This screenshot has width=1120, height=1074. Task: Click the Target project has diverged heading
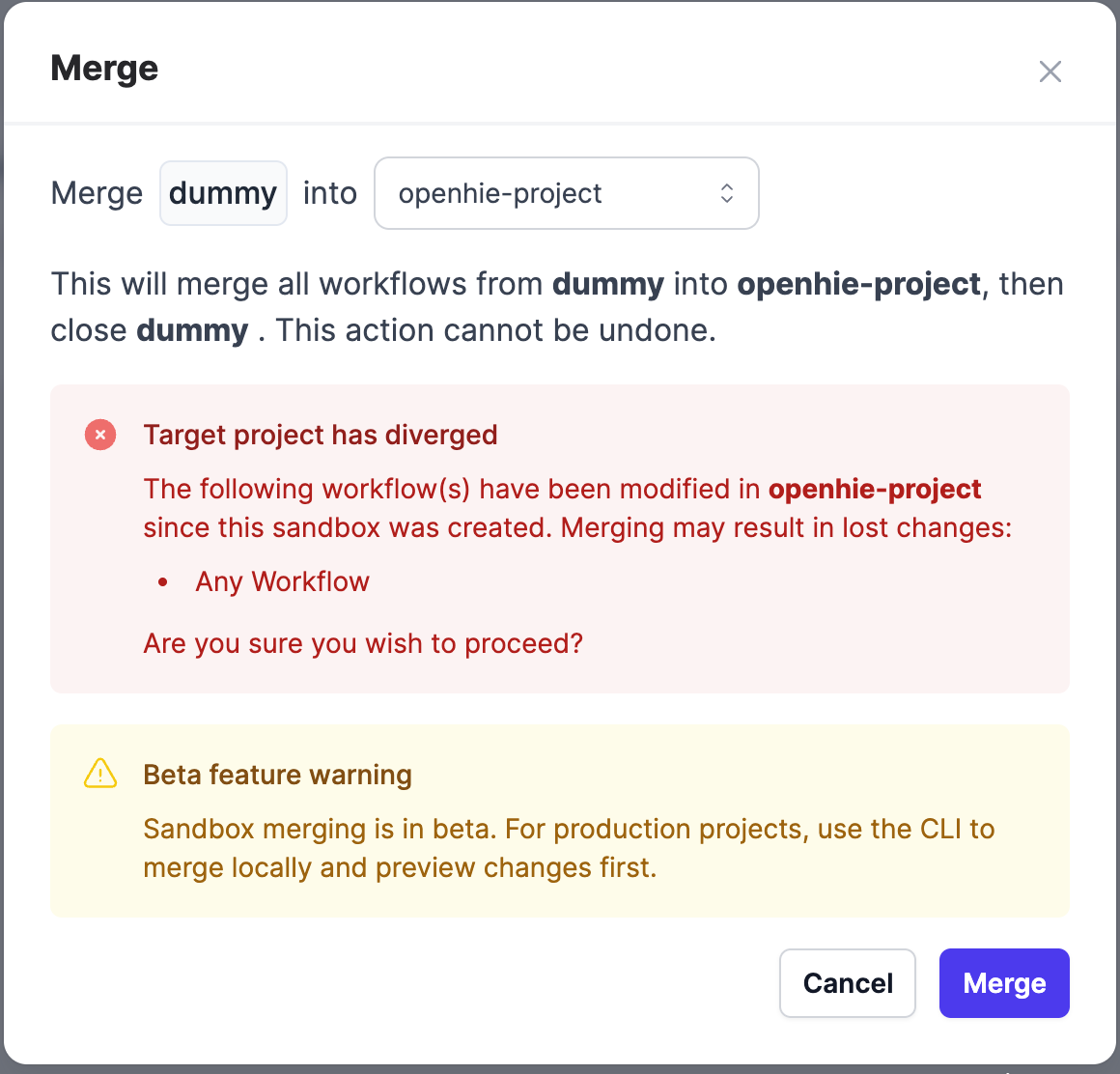click(321, 436)
